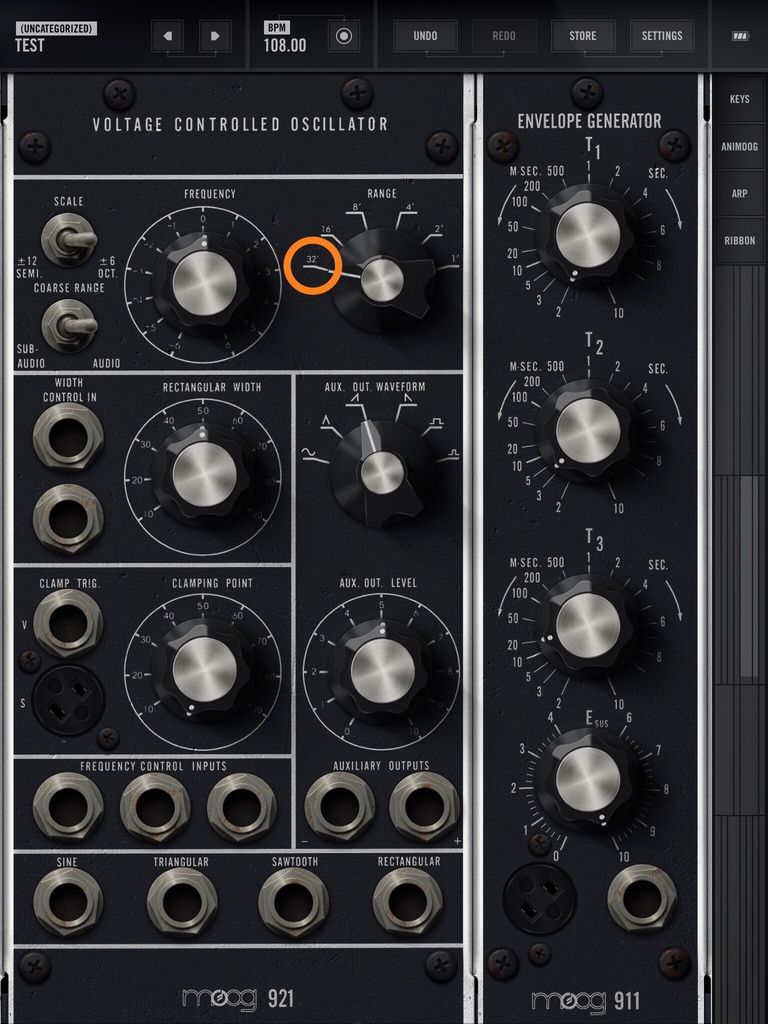Tap the 911 envelope output jack

[x=642, y=898]
